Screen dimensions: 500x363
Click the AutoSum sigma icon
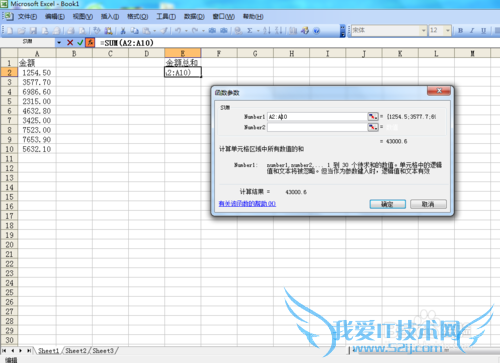(x=250, y=31)
